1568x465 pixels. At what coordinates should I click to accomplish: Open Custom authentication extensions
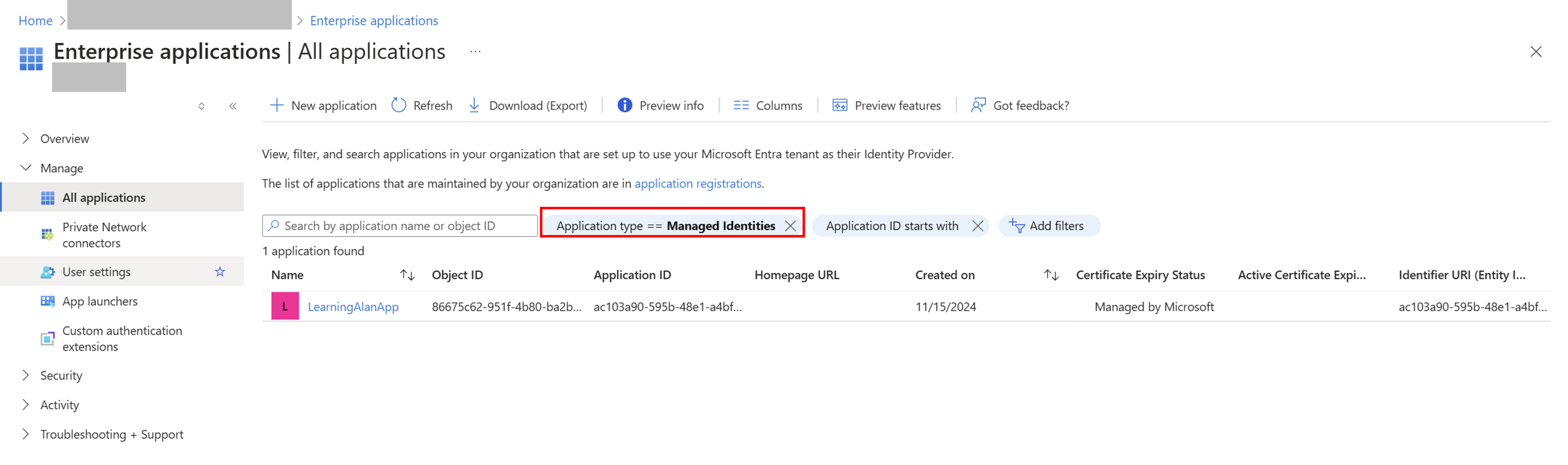coord(122,338)
